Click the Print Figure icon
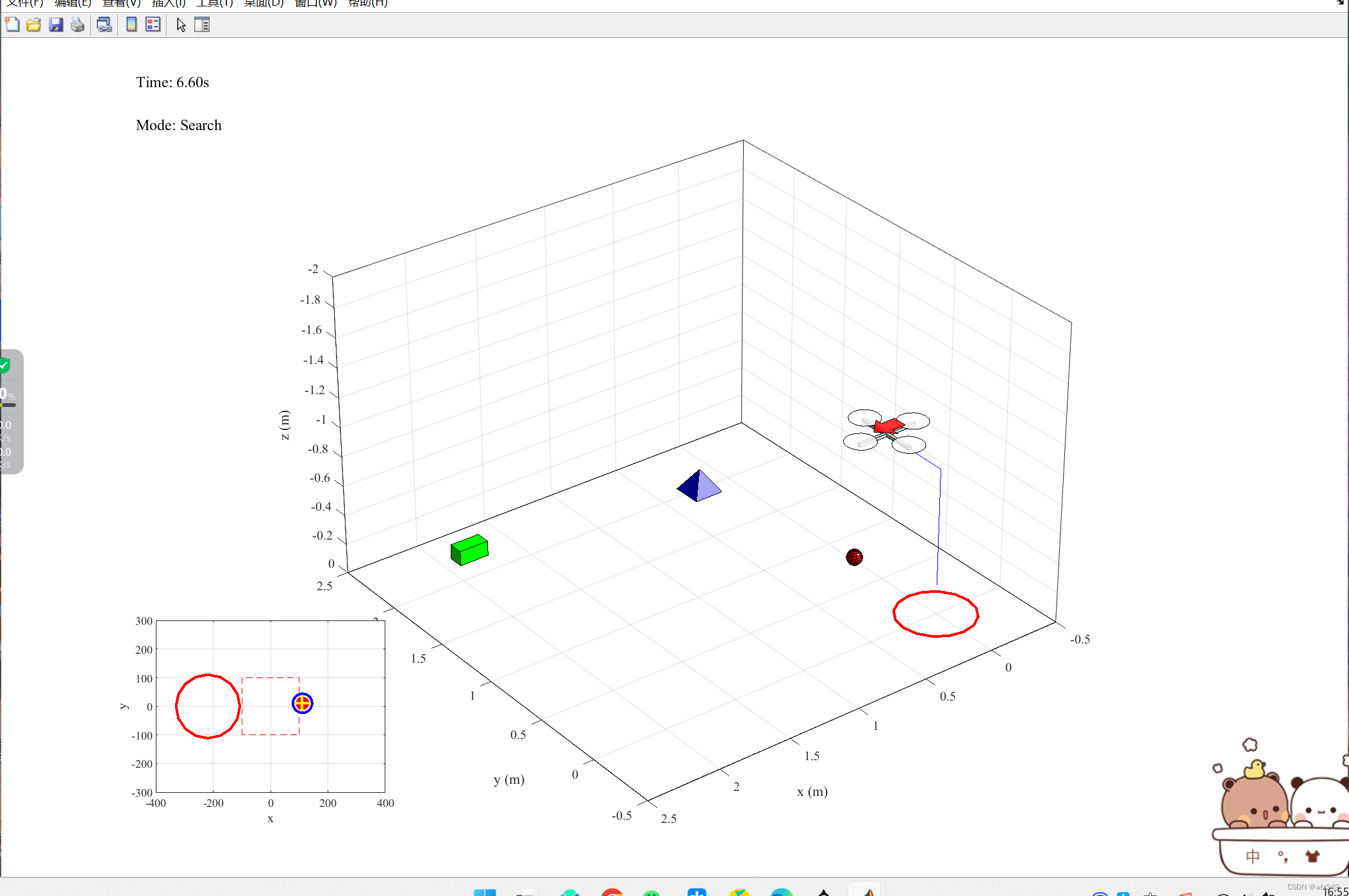This screenshot has height=896, width=1349. [x=78, y=25]
